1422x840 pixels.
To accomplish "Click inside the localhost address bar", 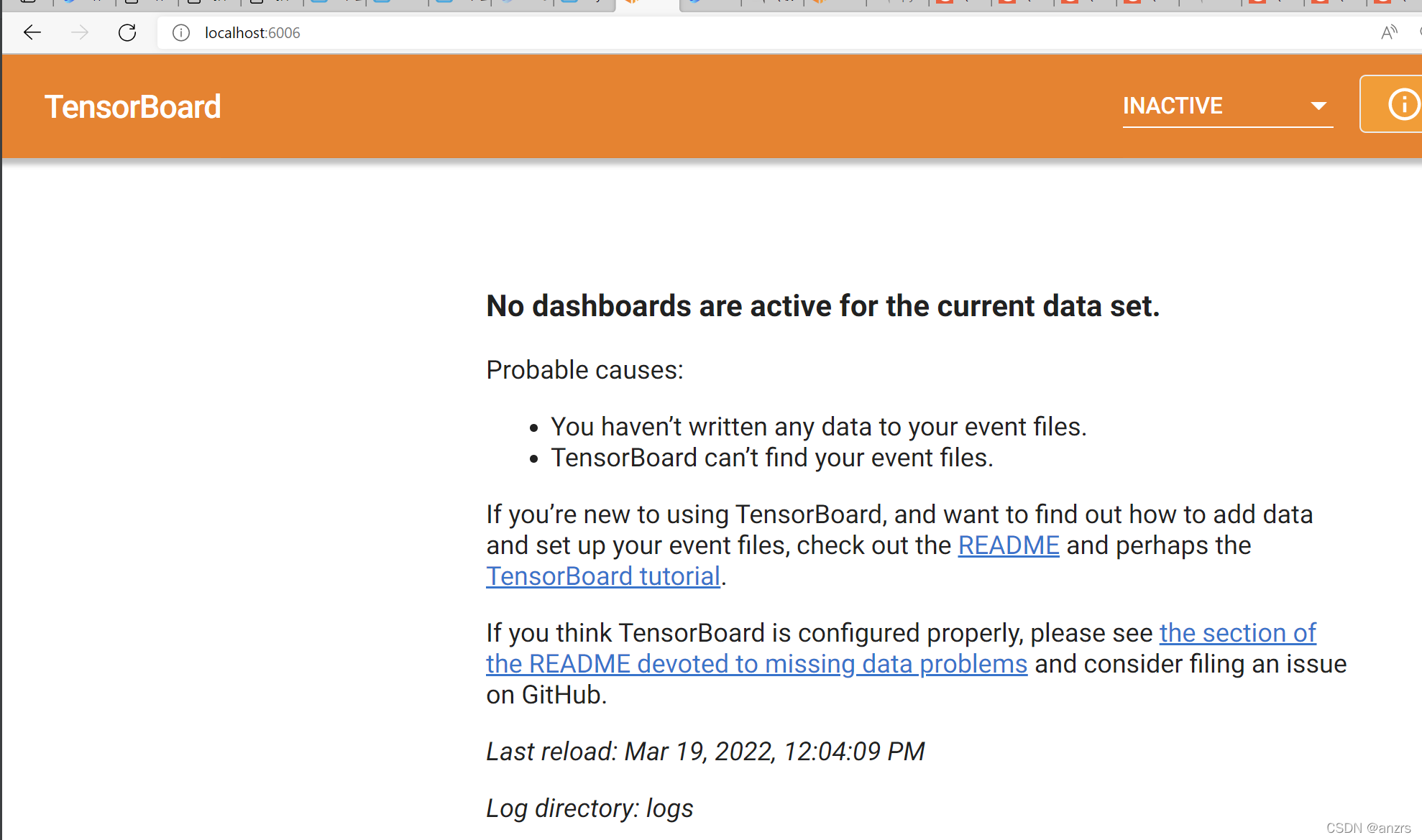I will (x=252, y=32).
